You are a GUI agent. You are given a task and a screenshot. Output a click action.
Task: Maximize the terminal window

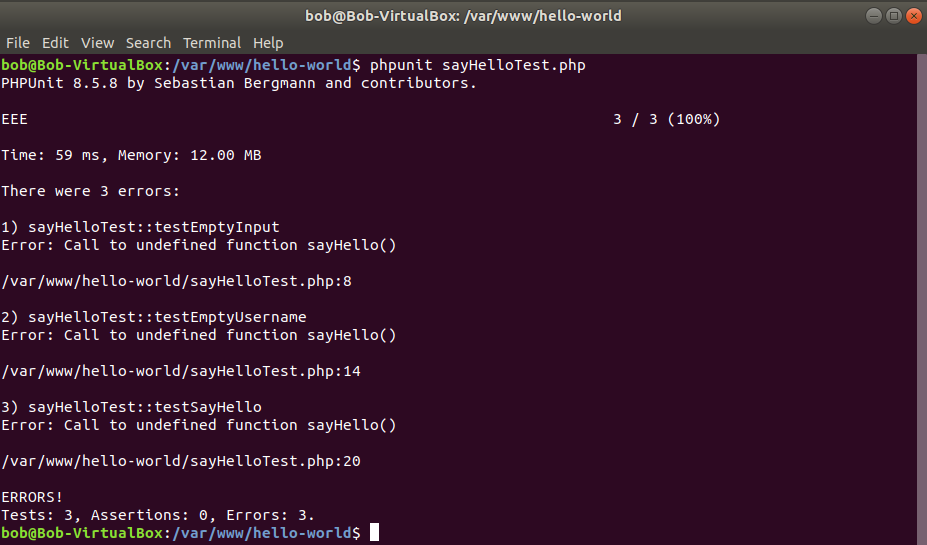894,15
